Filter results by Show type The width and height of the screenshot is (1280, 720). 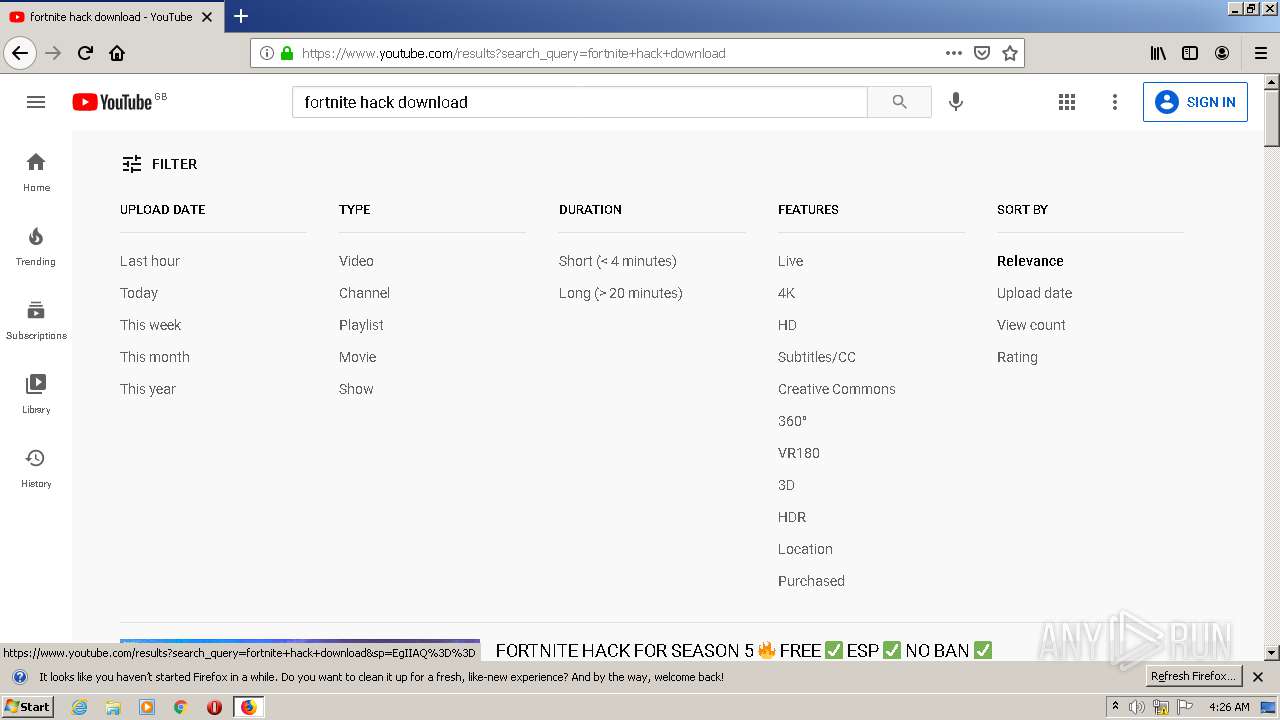(x=356, y=389)
